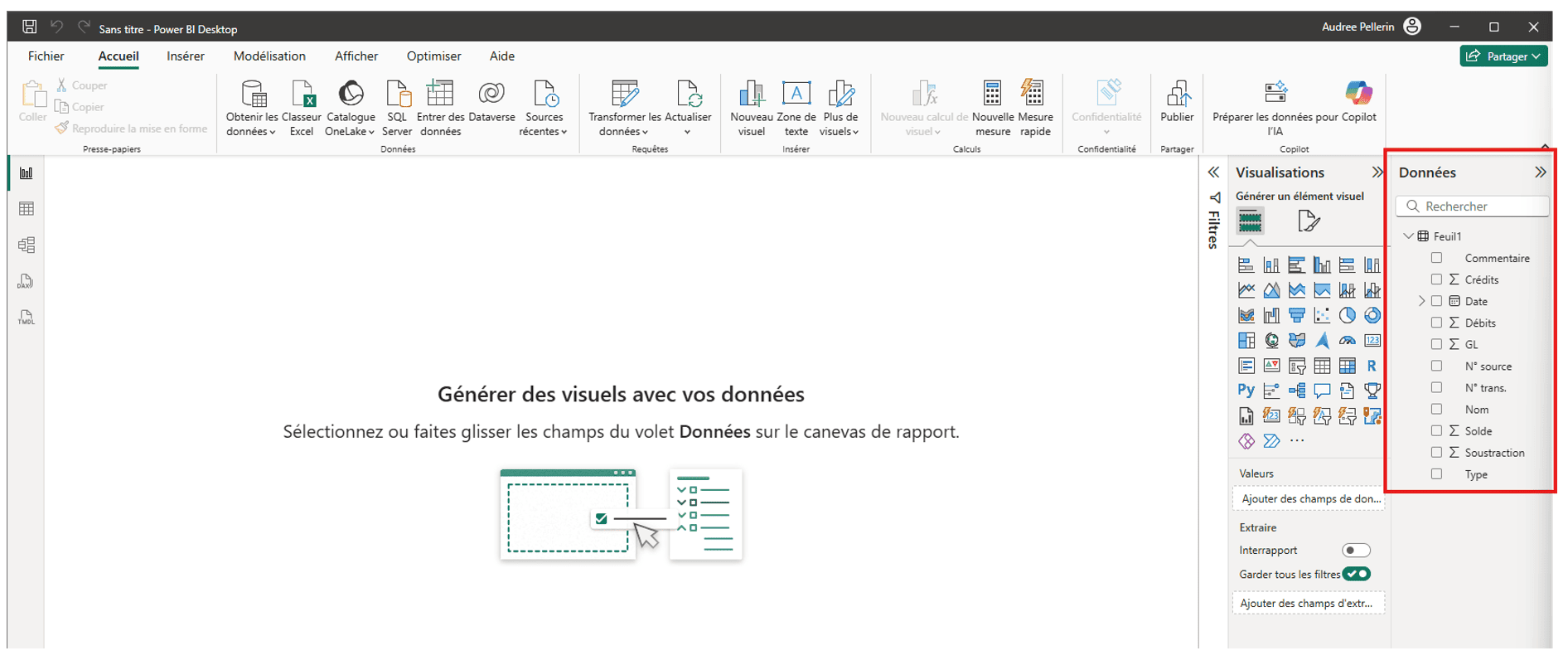Expand the Date field hierarchy
The width and height of the screenshot is (1568, 670).
[1422, 301]
